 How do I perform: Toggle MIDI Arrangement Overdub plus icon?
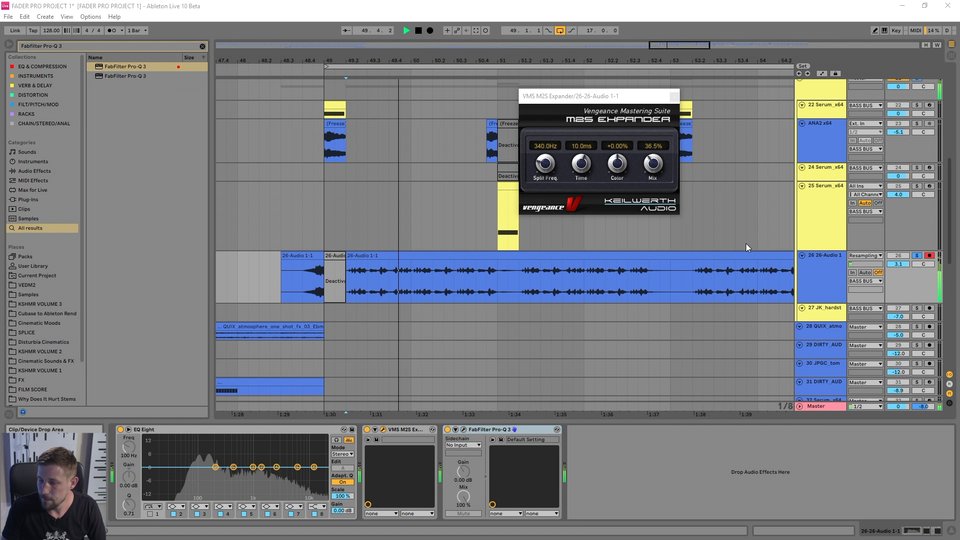(447, 30)
